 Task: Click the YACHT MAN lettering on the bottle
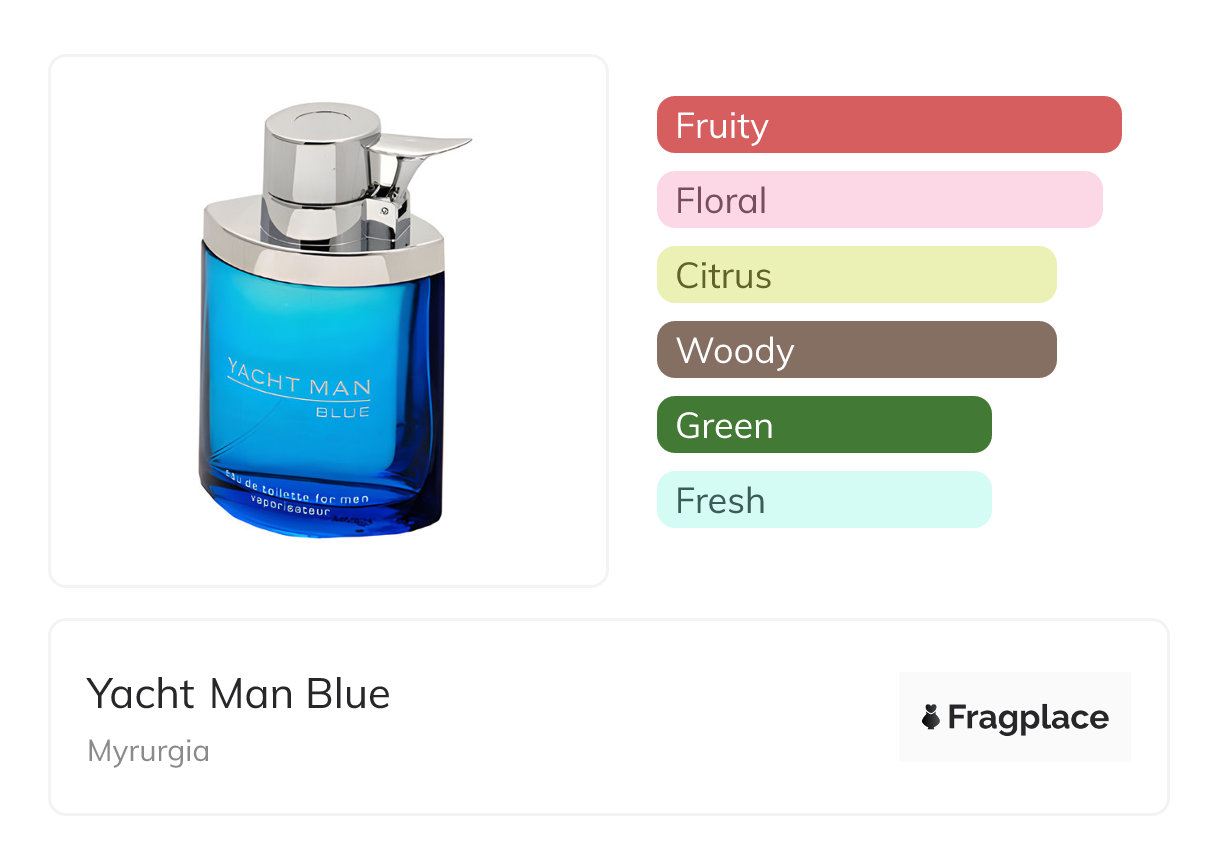coord(300,380)
